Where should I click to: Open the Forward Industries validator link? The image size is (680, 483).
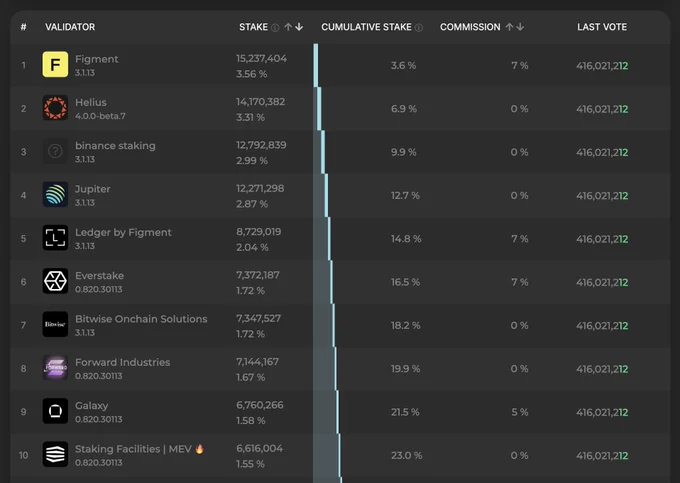tap(122, 362)
